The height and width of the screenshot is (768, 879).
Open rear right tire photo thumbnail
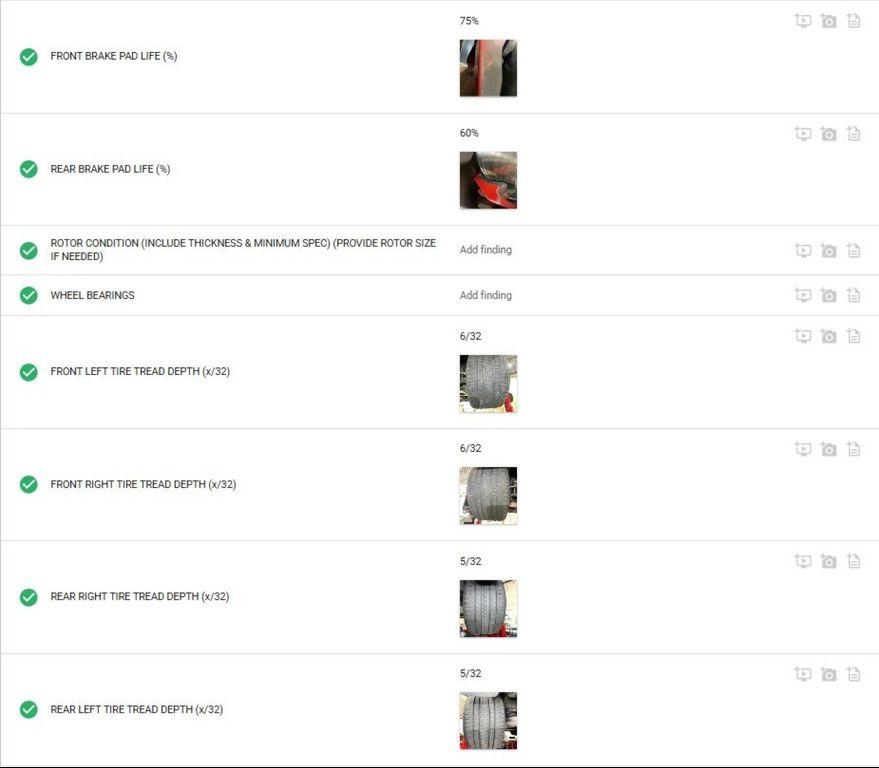coord(488,608)
